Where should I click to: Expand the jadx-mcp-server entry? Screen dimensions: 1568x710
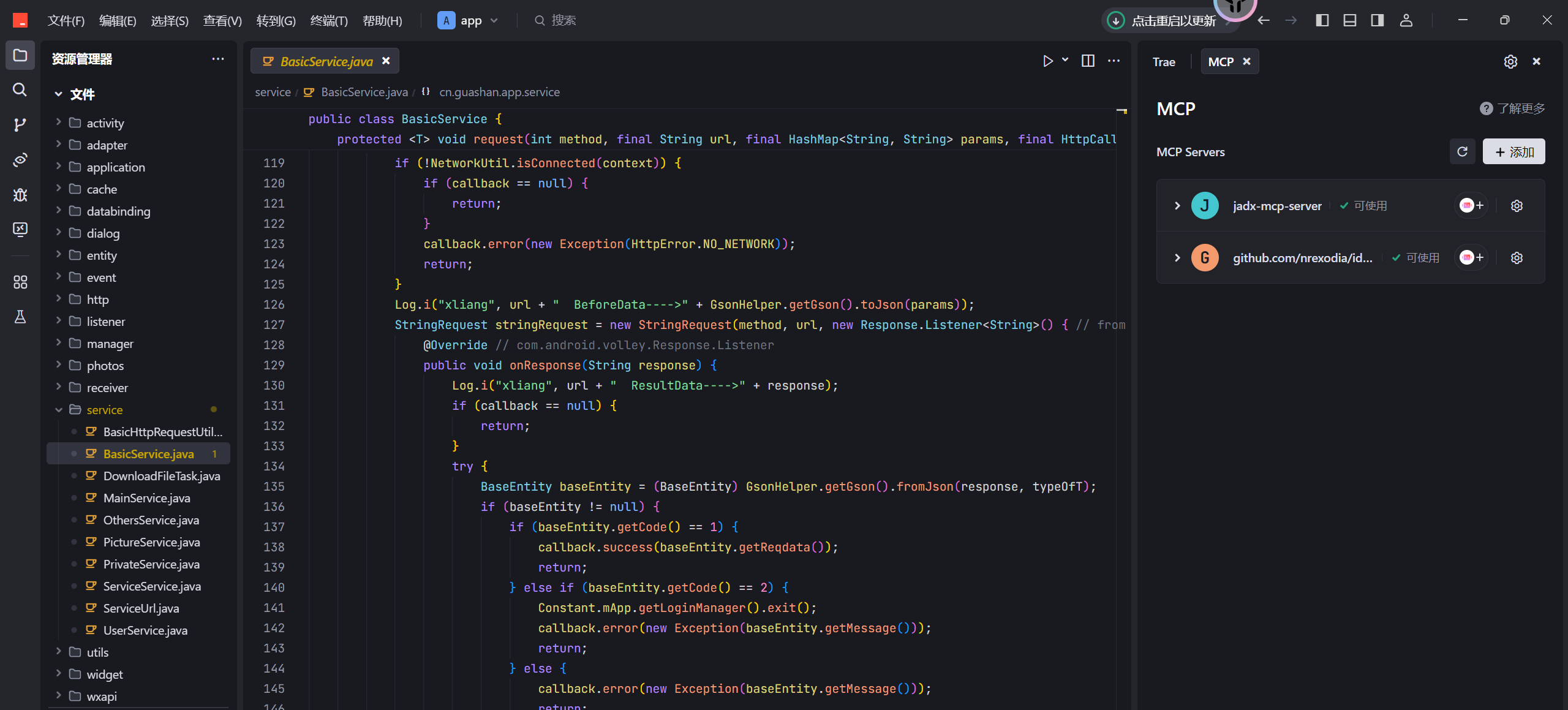coord(1177,206)
